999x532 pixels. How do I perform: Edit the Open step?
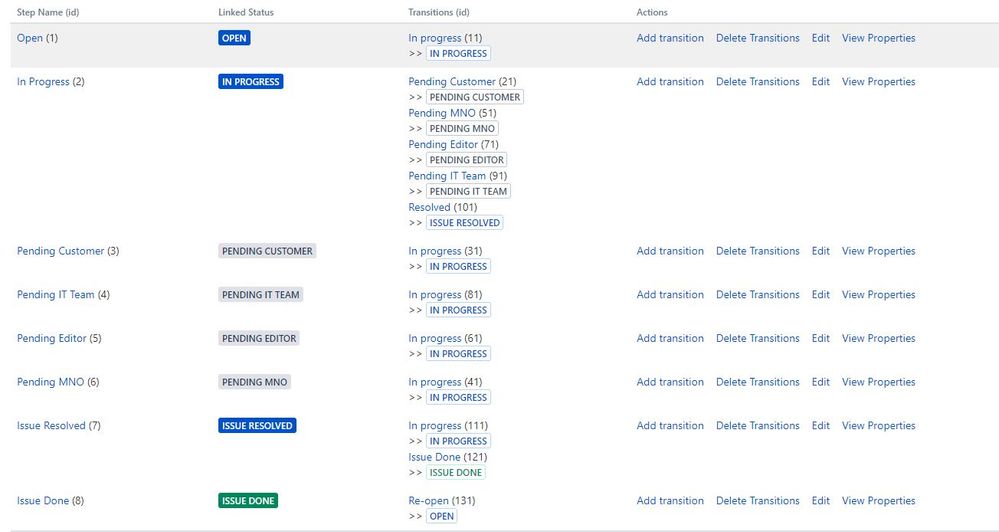[x=821, y=38]
